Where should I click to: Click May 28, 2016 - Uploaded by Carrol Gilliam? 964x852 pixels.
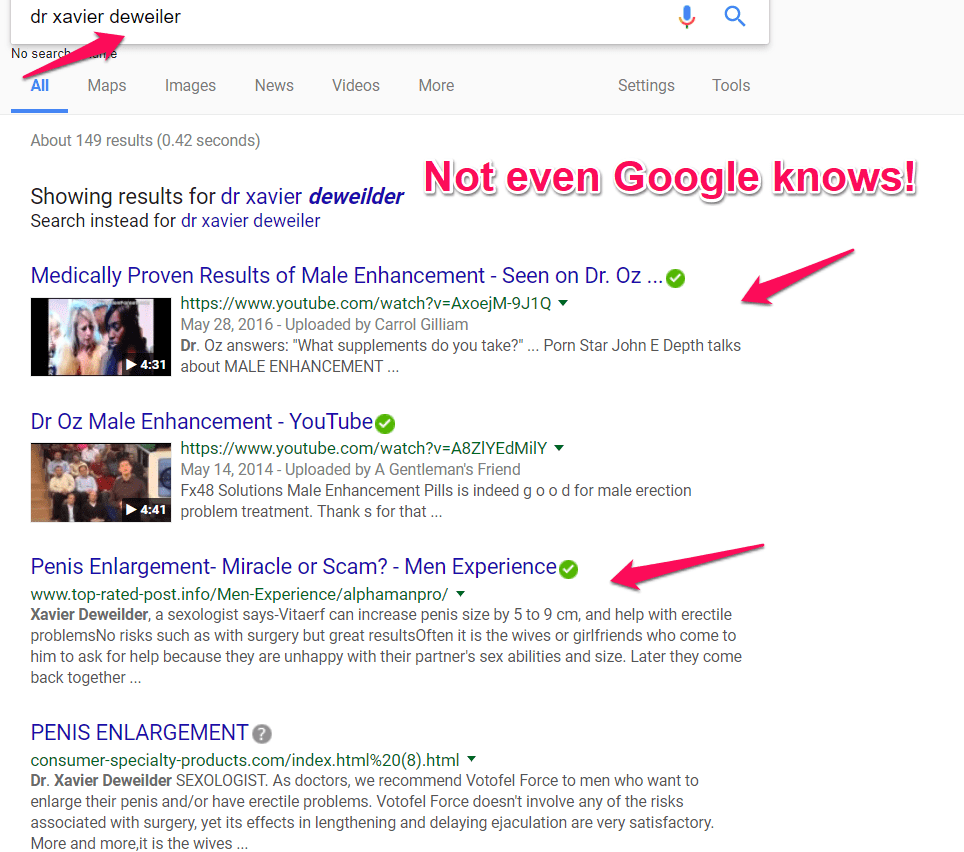point(324,325)
